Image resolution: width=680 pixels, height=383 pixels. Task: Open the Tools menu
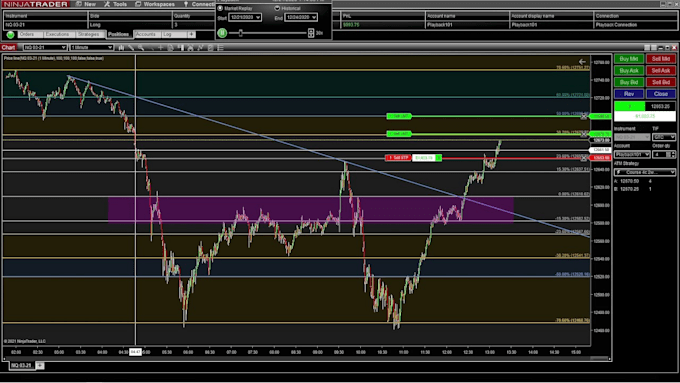tap(115, 4)
